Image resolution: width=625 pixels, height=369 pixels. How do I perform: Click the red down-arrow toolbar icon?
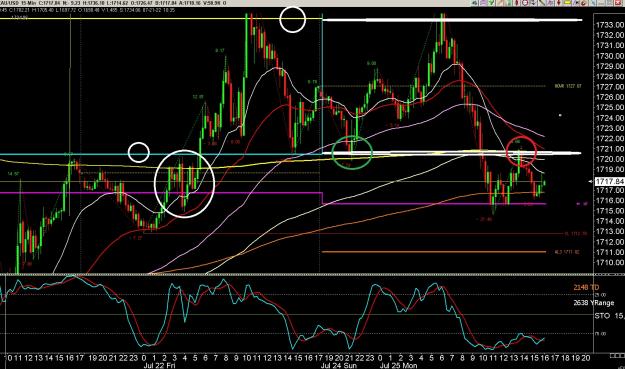point(558,3)
